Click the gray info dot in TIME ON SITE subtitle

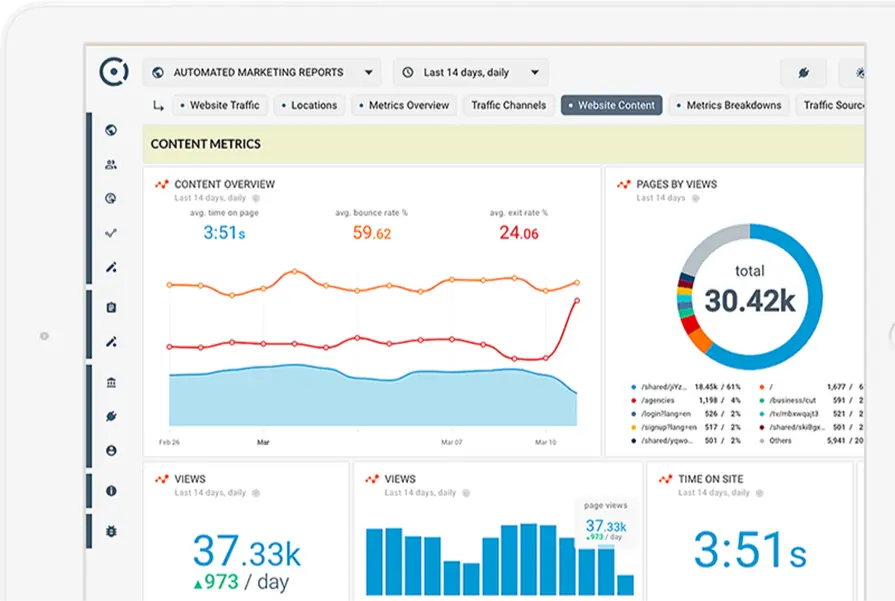click(x=759, y=493)
